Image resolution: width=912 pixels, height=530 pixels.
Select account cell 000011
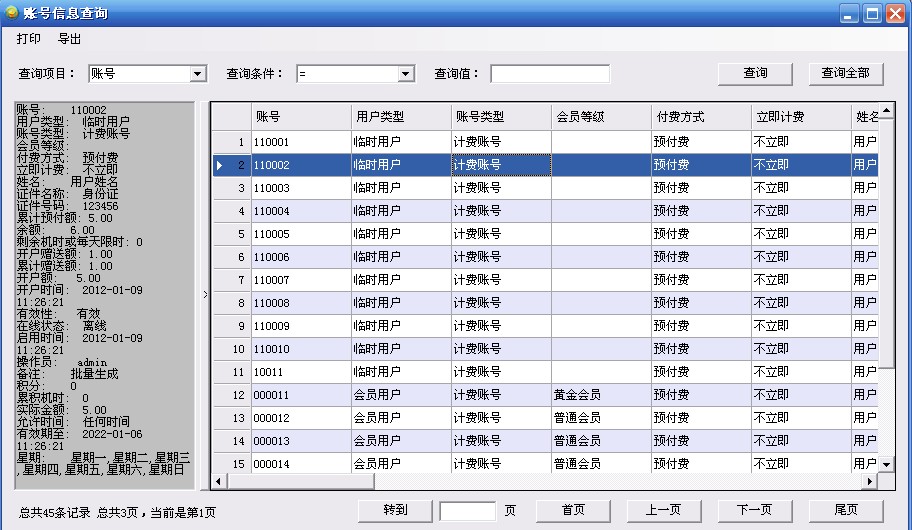(301, 395)
